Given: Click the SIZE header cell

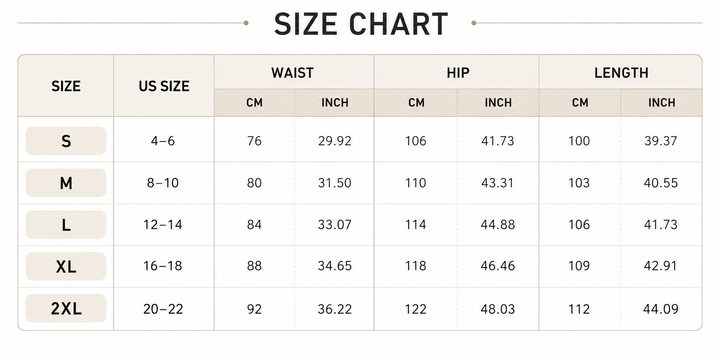Looking at the screenshot, I should (x=66, y=86).
